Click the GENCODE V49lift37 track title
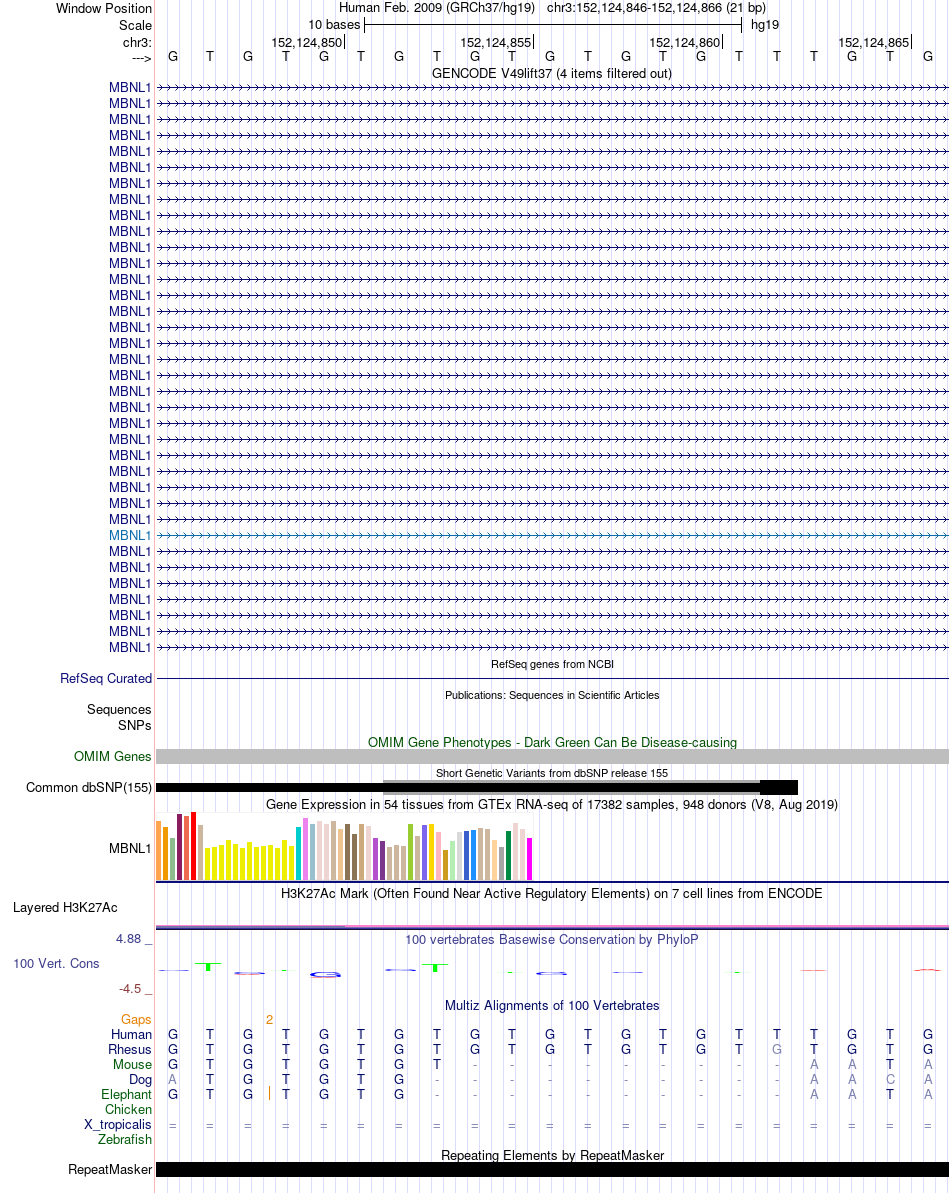Screen dimensions: 950x1193 click(551, 73)
